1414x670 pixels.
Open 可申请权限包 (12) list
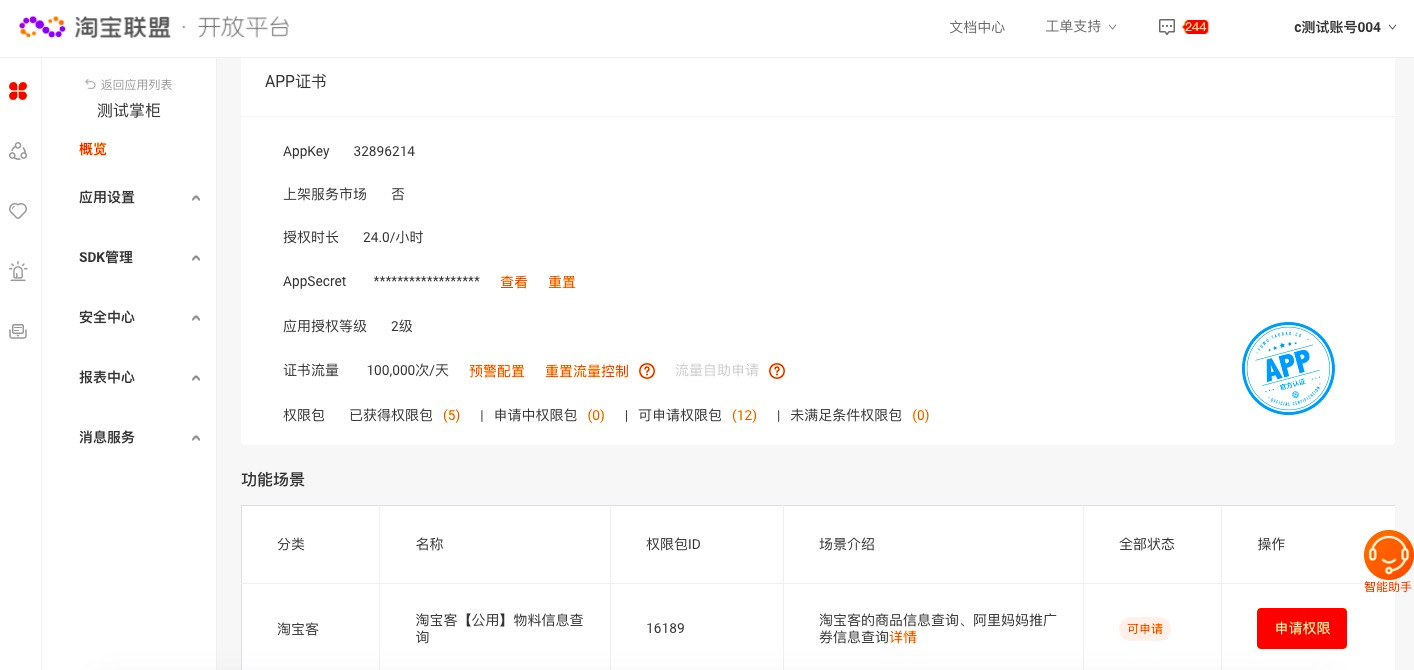pyautogui.click(x=698, y=415)
